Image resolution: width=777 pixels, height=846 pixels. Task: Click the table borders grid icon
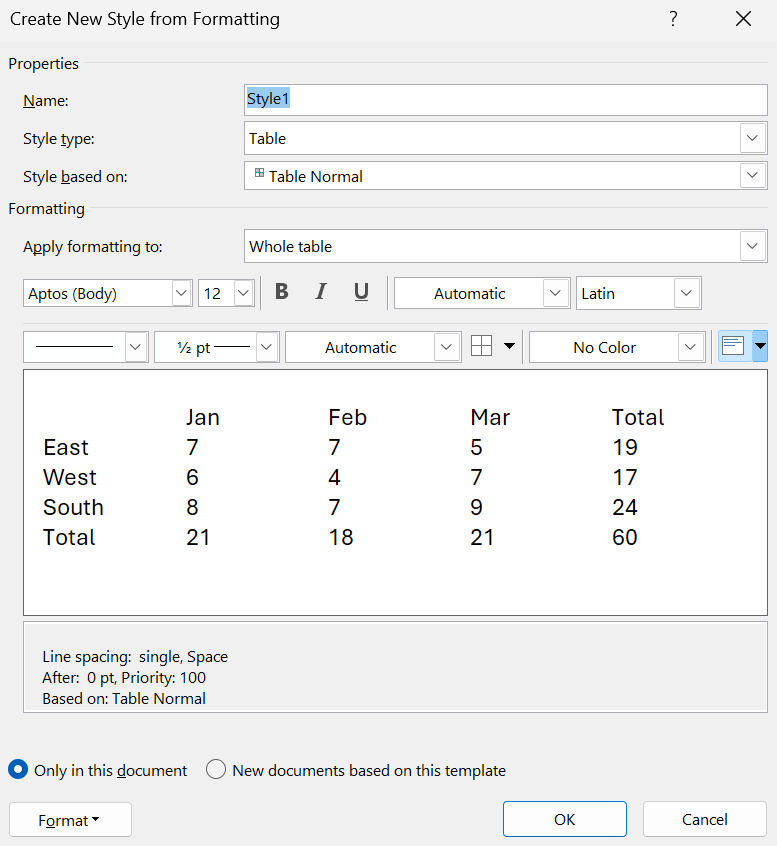coord(482,347)
